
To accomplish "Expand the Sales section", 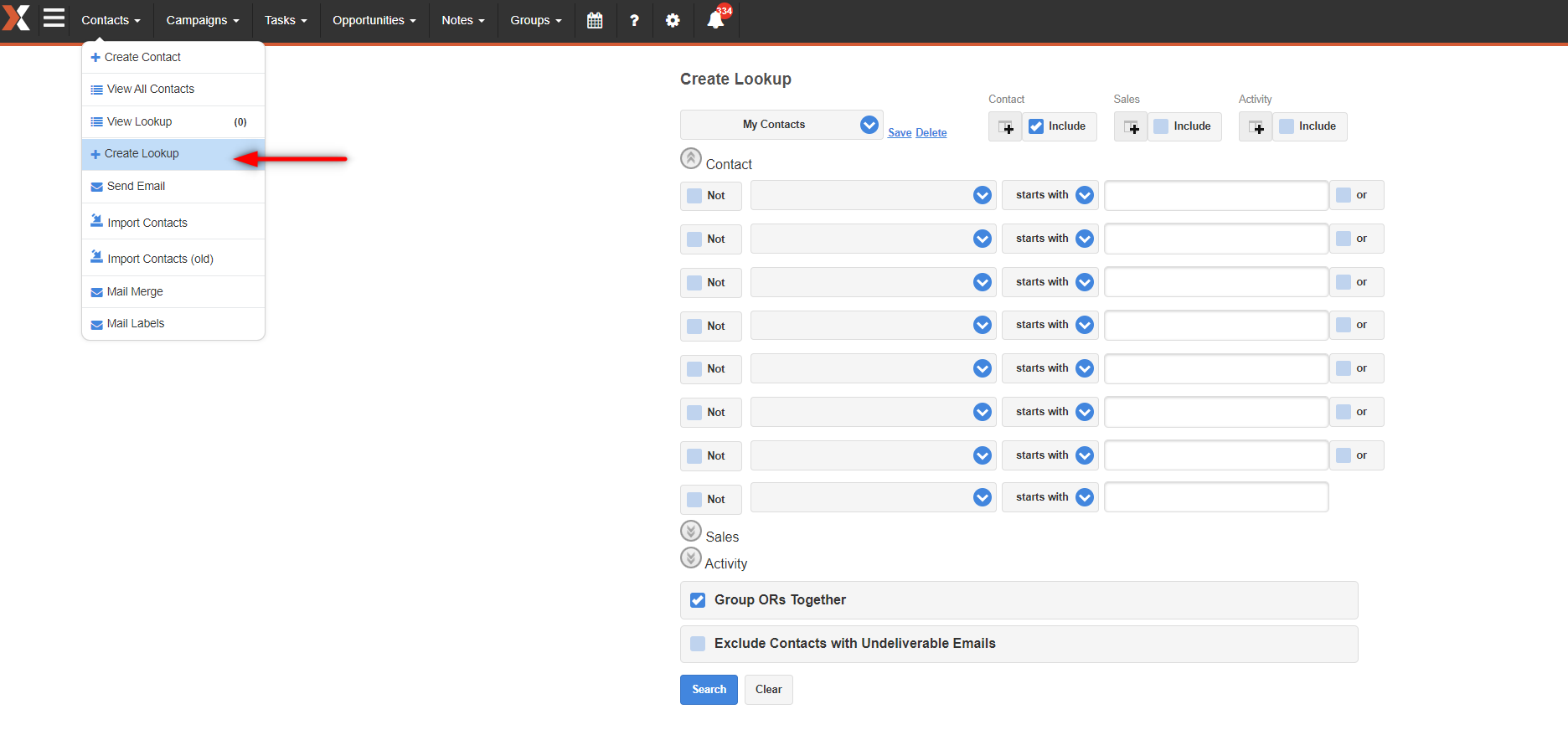I will (691, 532).
